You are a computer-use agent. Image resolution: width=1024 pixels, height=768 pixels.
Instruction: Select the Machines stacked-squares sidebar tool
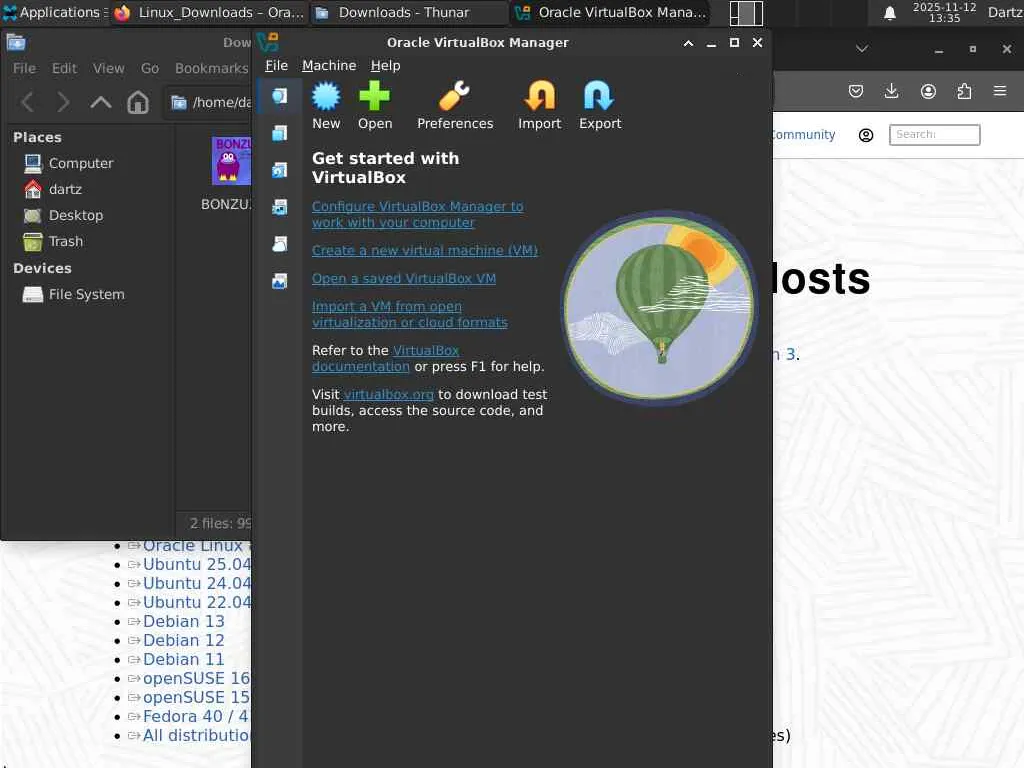(x=280, y=133)
